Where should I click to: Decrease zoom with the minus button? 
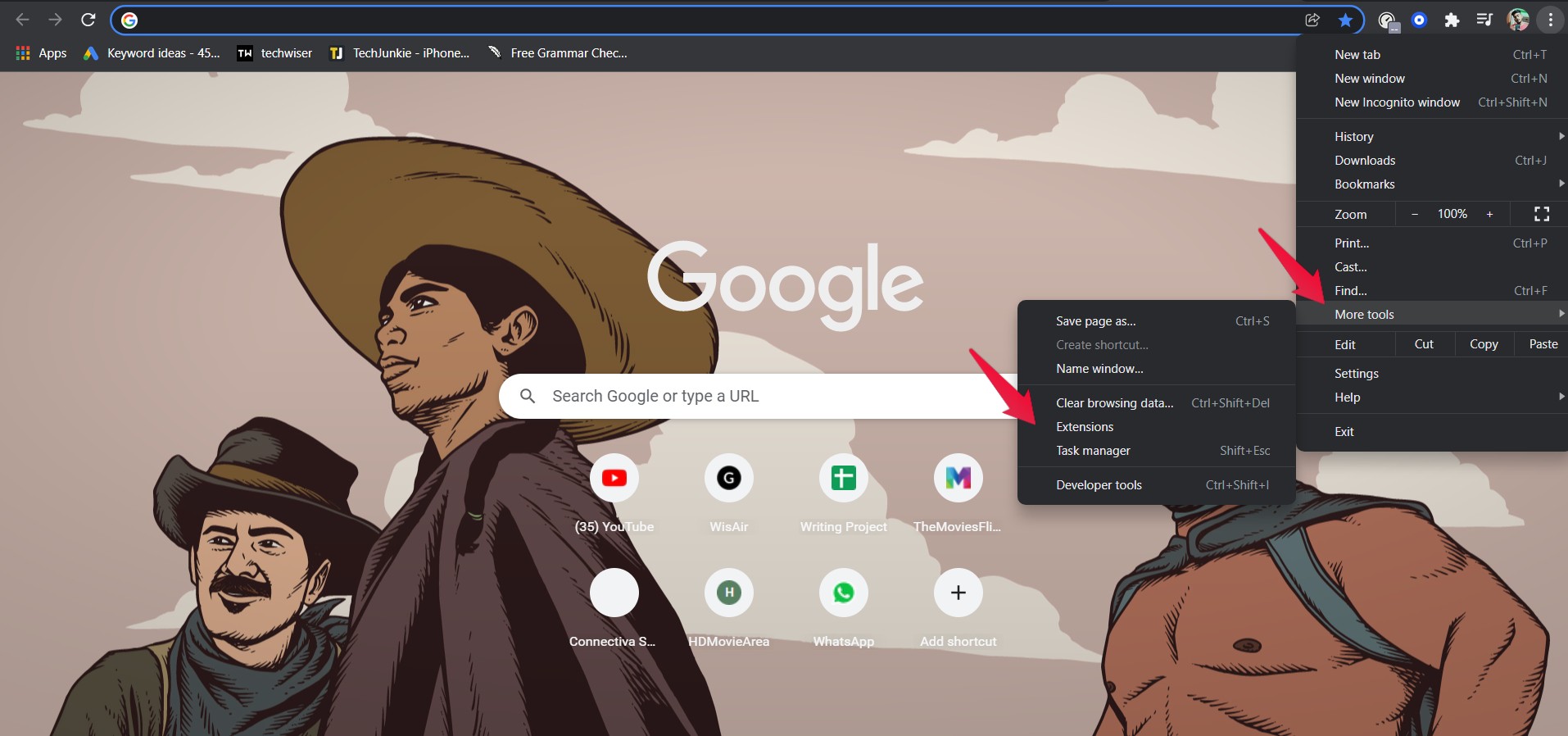[1415, 214]
